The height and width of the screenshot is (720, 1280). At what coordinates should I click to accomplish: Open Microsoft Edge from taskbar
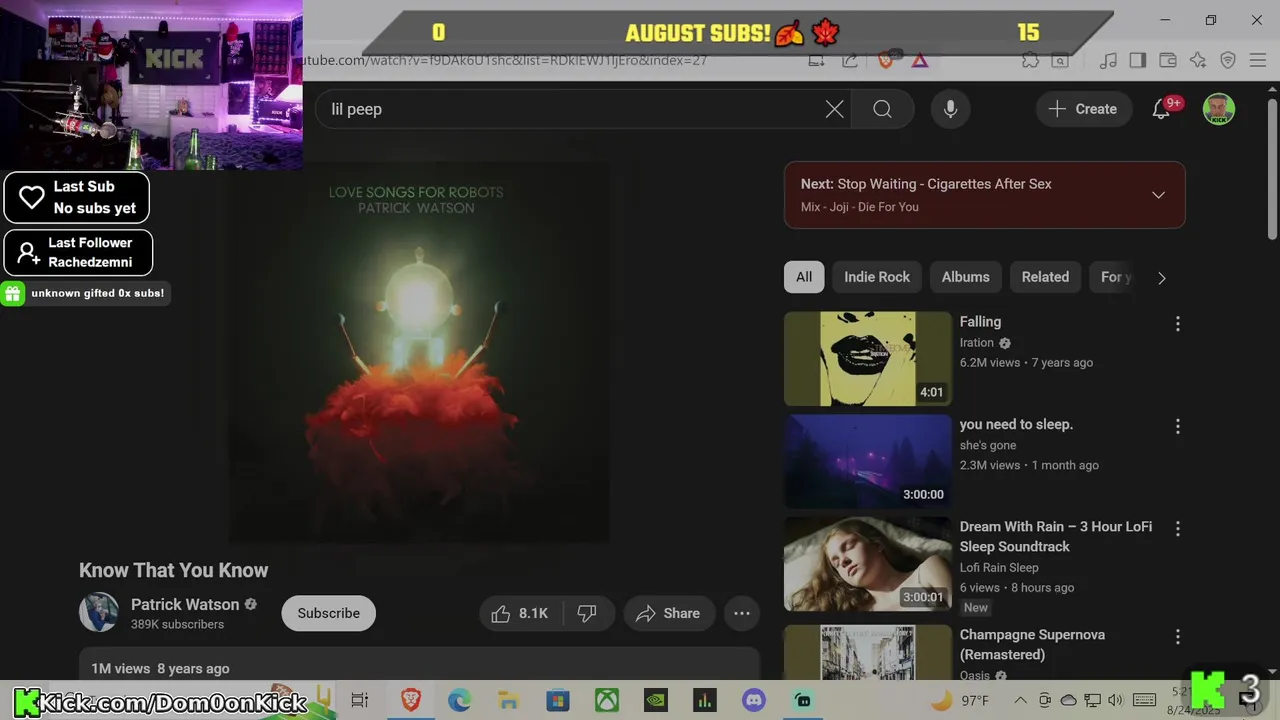coord(459,700)
